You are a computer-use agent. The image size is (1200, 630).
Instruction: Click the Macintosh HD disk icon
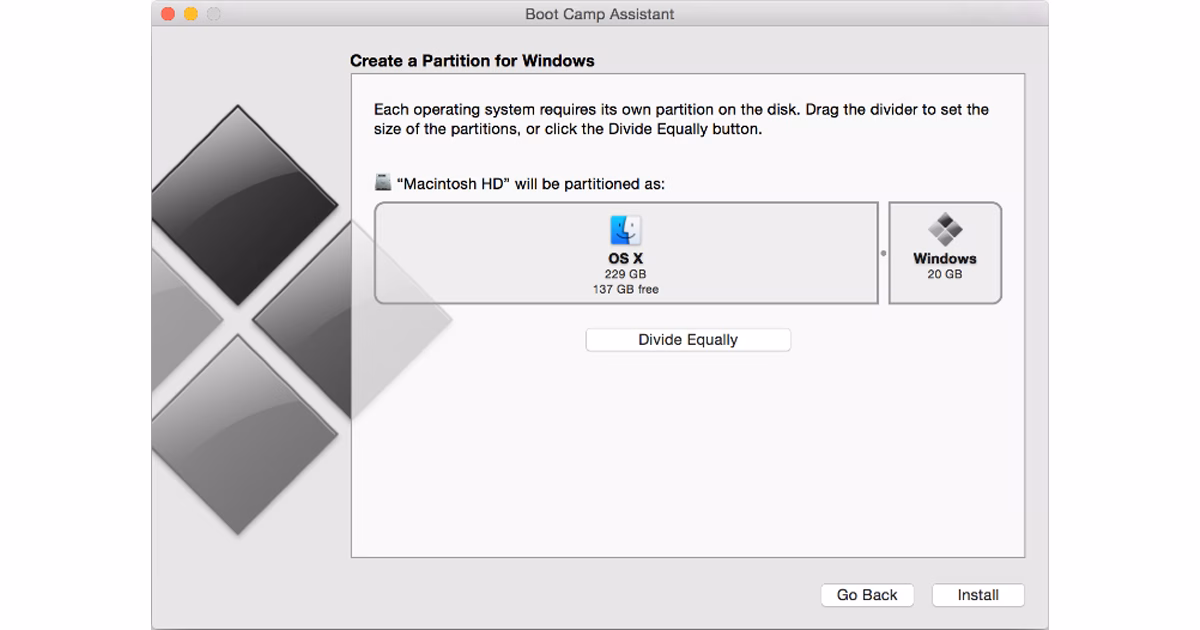[x=383, y=183]
